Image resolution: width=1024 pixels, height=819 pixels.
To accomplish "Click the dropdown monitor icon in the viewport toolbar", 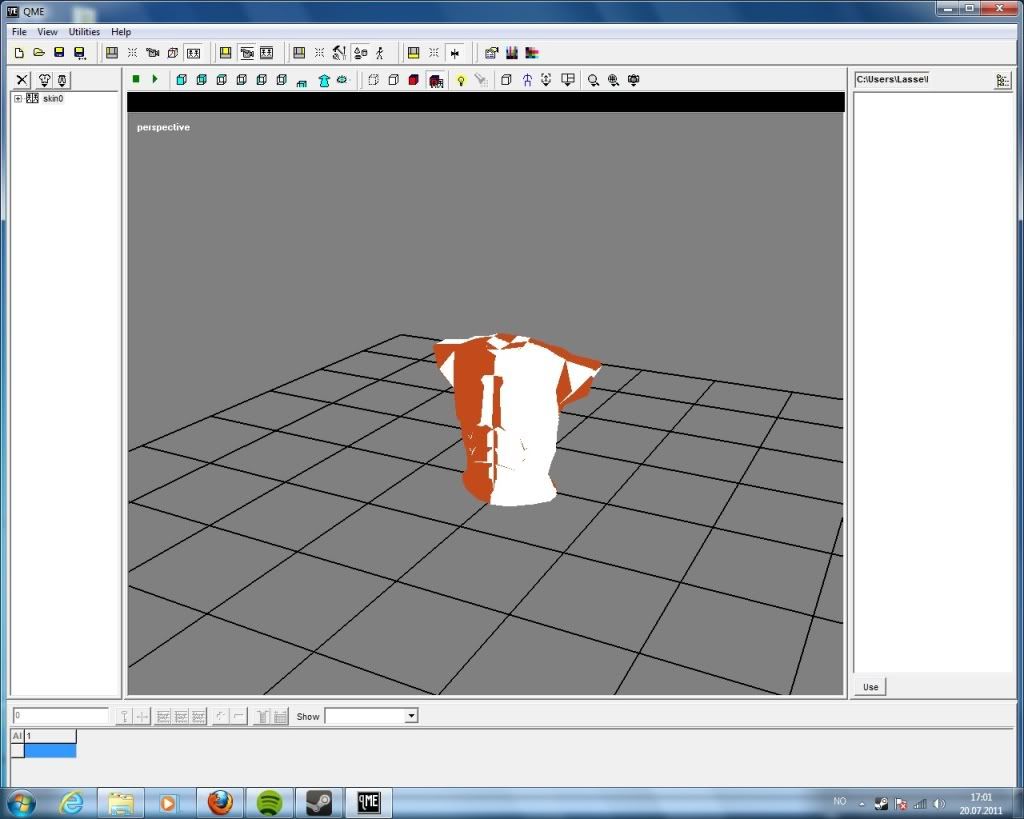I will coord(568,80).
